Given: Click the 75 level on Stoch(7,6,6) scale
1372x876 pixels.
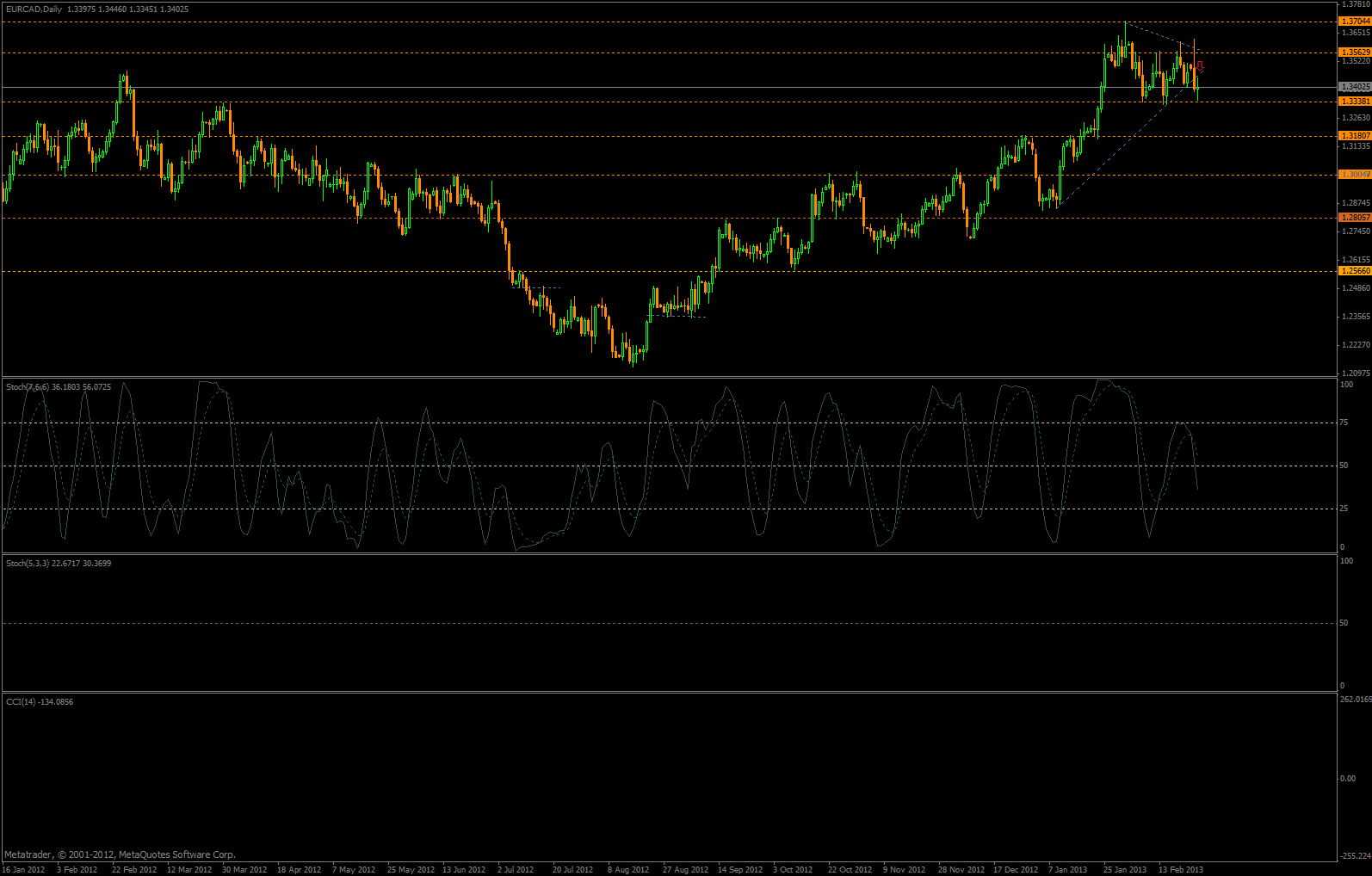Looking at the screenshot, I should 1344,423.
